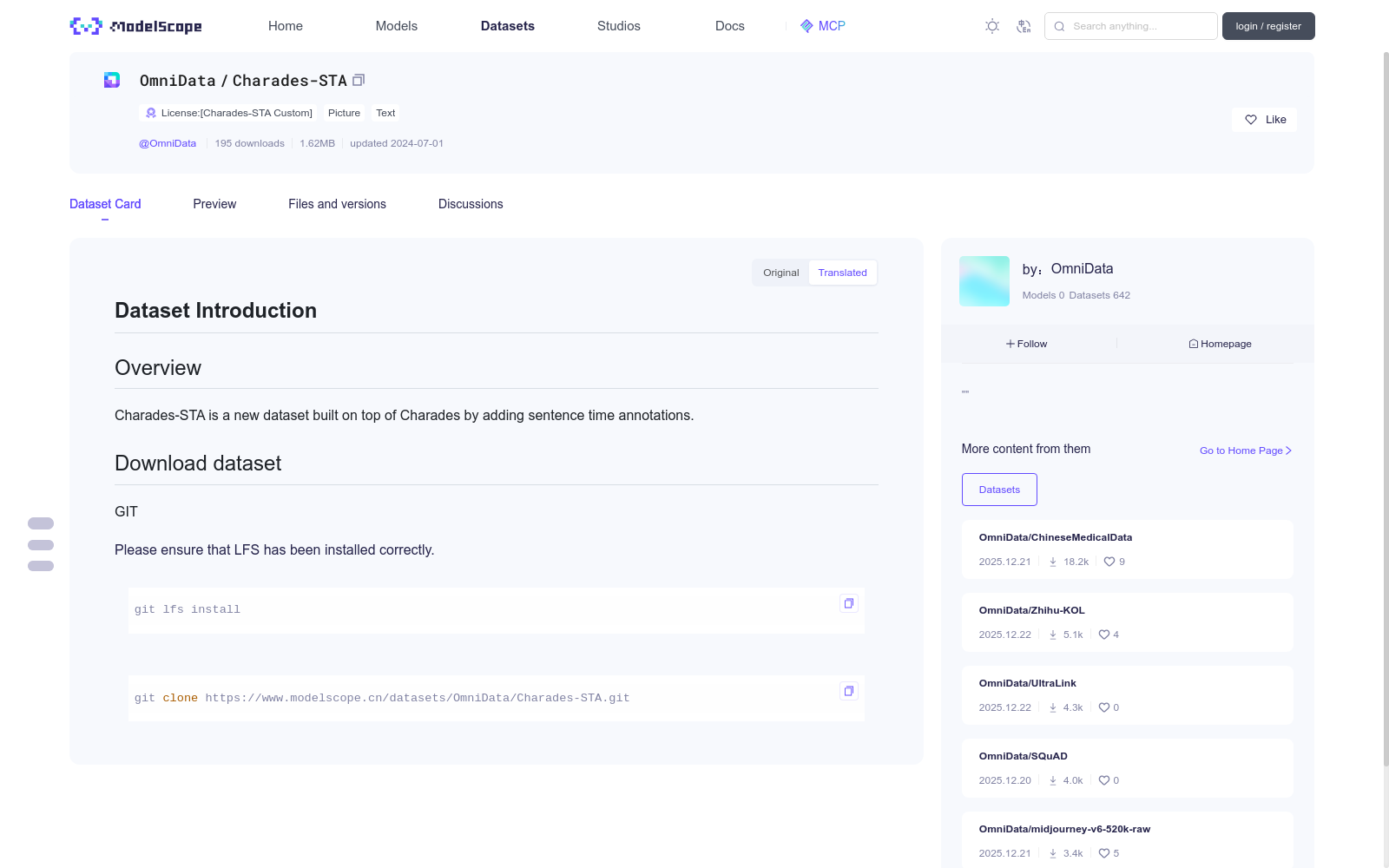Click the Picture tag
The image size is (1389, 868).
click(344, 113)
